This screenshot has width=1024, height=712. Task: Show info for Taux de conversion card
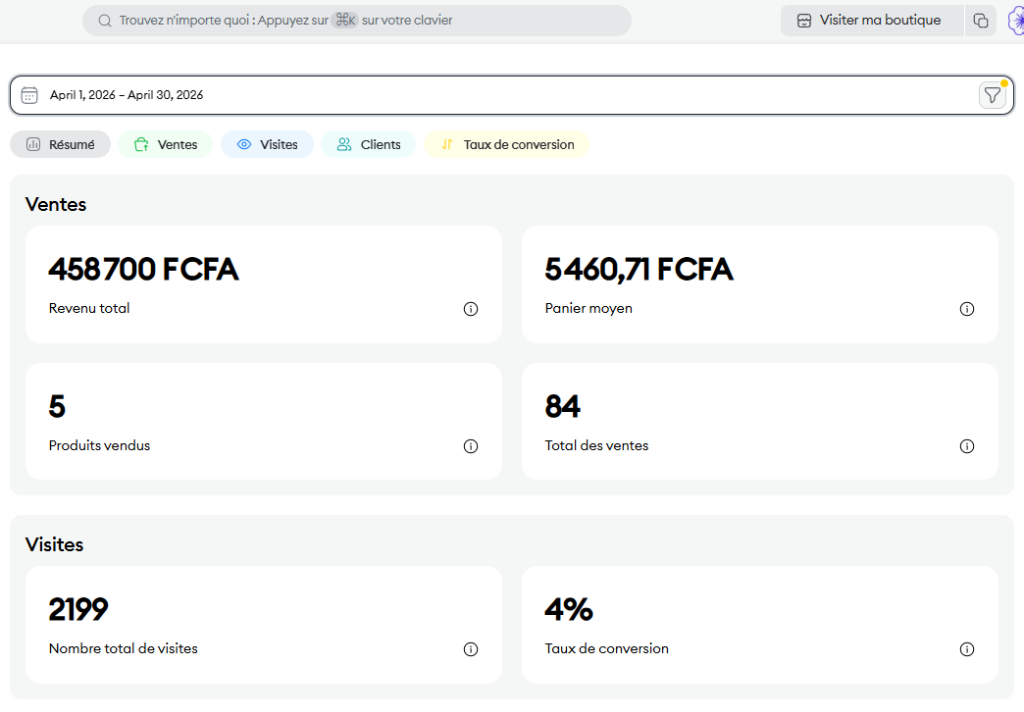967,649
